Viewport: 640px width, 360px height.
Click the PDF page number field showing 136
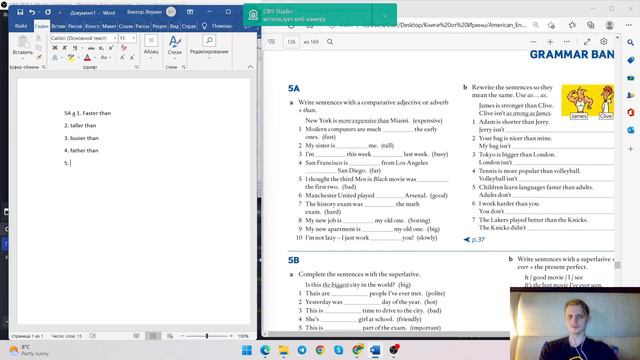click(291, 42)
